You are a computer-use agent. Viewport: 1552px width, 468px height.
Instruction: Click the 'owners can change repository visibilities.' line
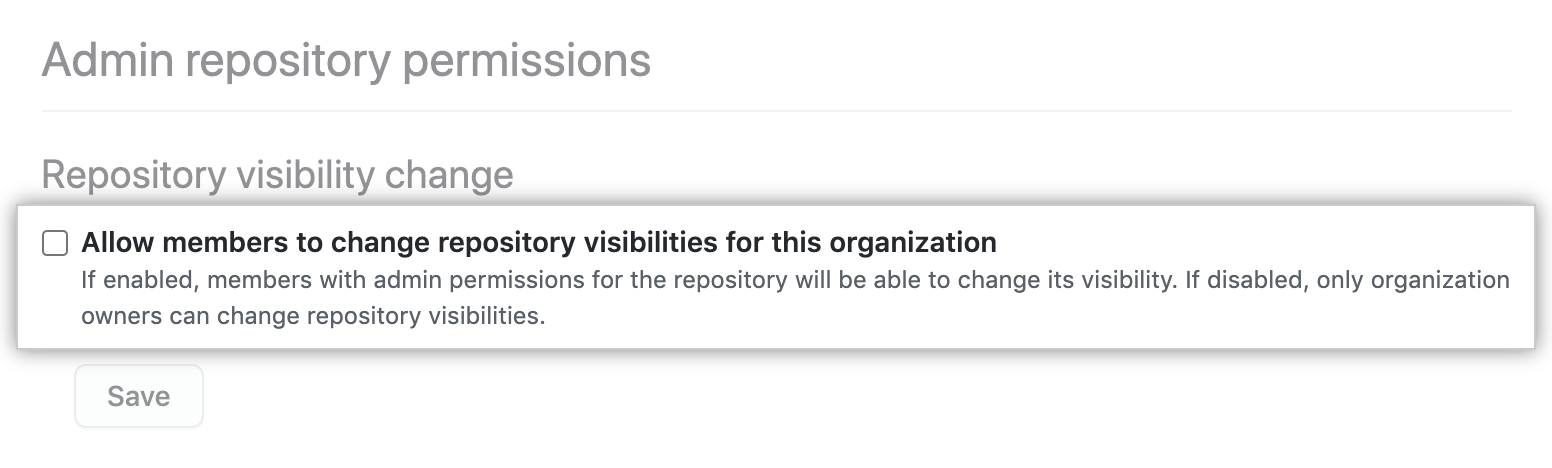click(x=313, y=317)
